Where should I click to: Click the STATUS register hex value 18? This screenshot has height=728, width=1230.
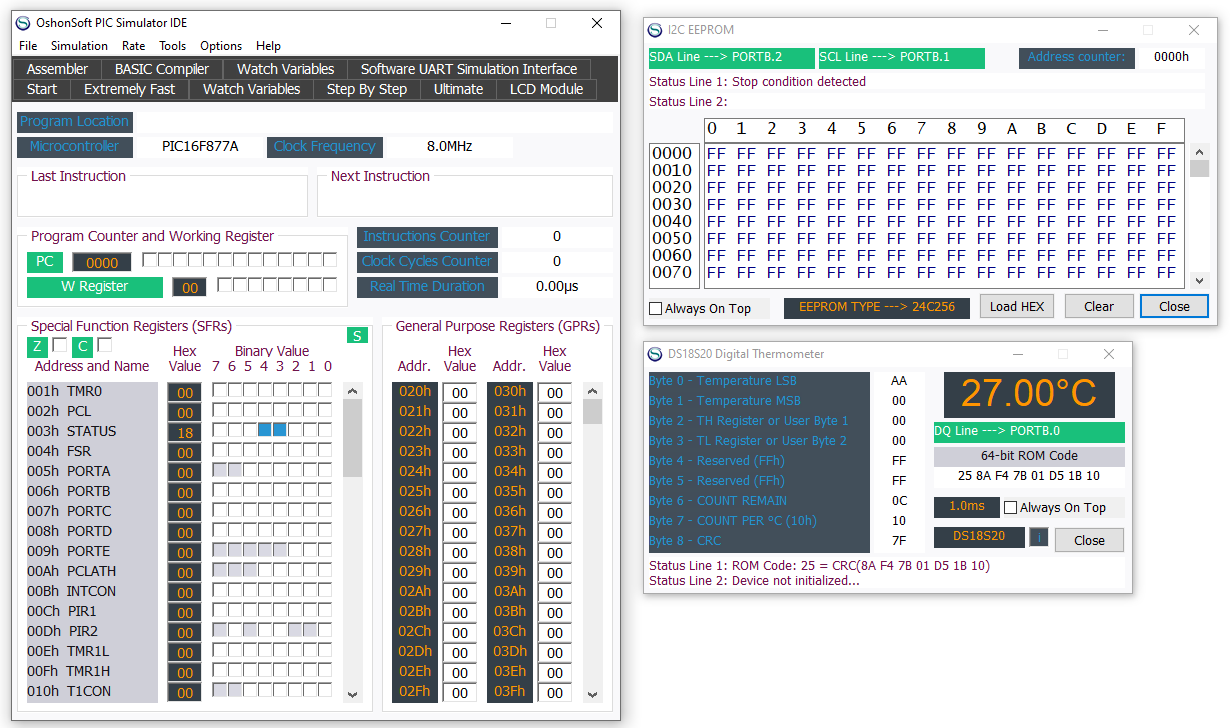184,432
